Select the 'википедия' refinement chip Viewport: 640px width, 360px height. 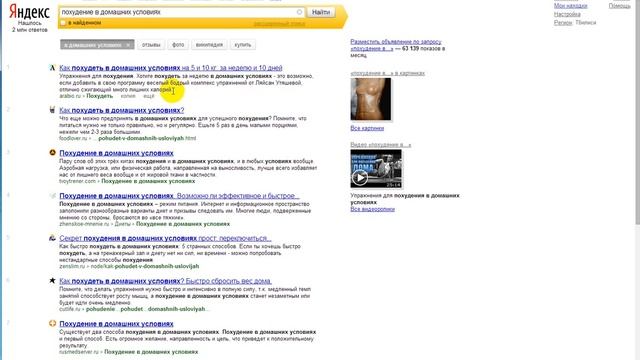tap(209, 45)
